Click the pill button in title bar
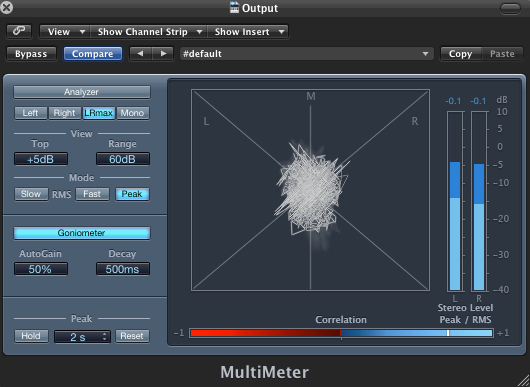The height and width of the screenshot is (387, 530). point(510,8)
